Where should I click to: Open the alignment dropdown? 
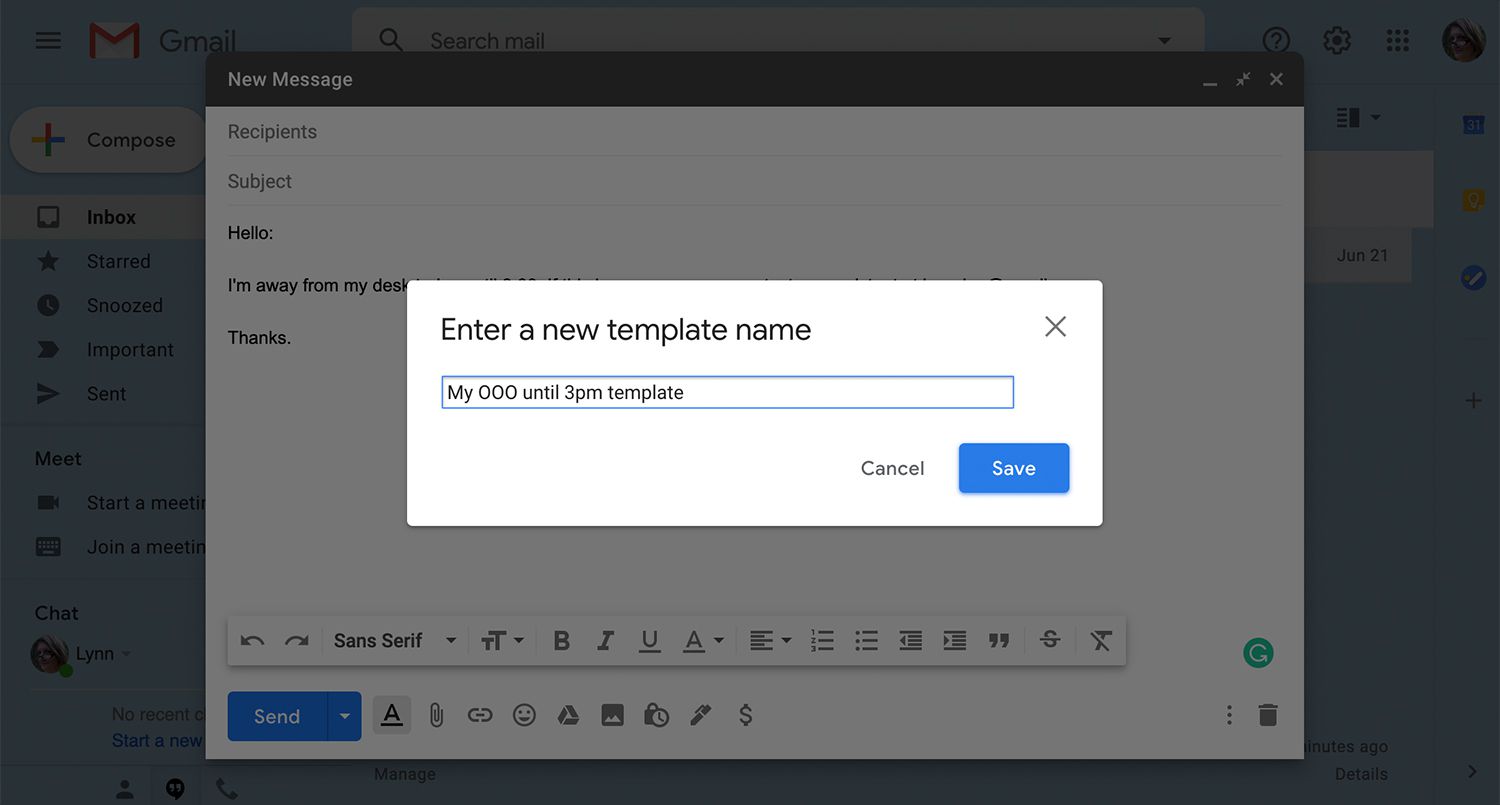point(771,641)
